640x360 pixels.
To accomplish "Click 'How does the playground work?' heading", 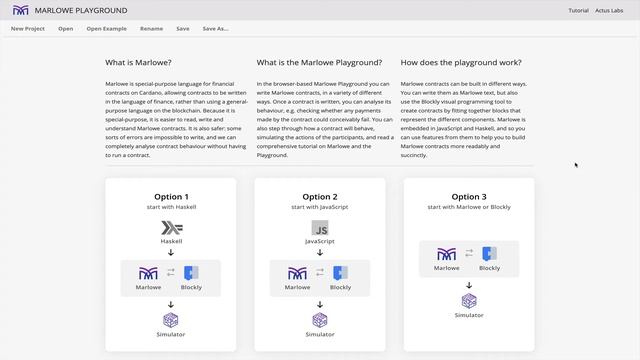I will point(461,62).
